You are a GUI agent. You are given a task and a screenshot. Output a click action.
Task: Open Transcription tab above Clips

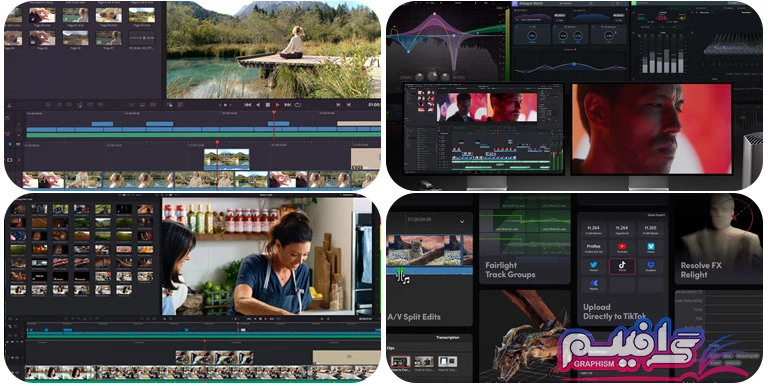click(x=448, y=338)
